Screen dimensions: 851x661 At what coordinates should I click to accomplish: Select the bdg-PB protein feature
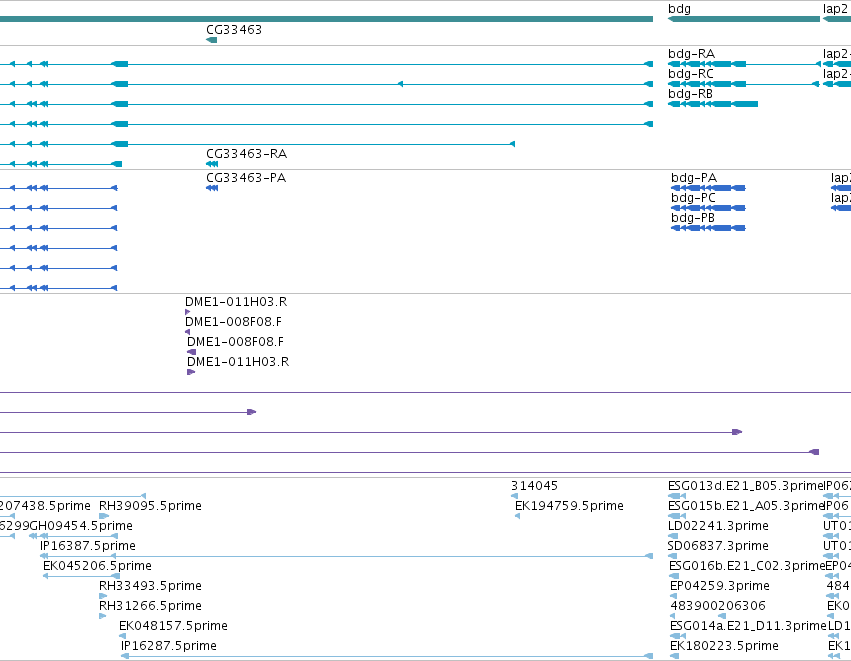click(x=708, y=228)
